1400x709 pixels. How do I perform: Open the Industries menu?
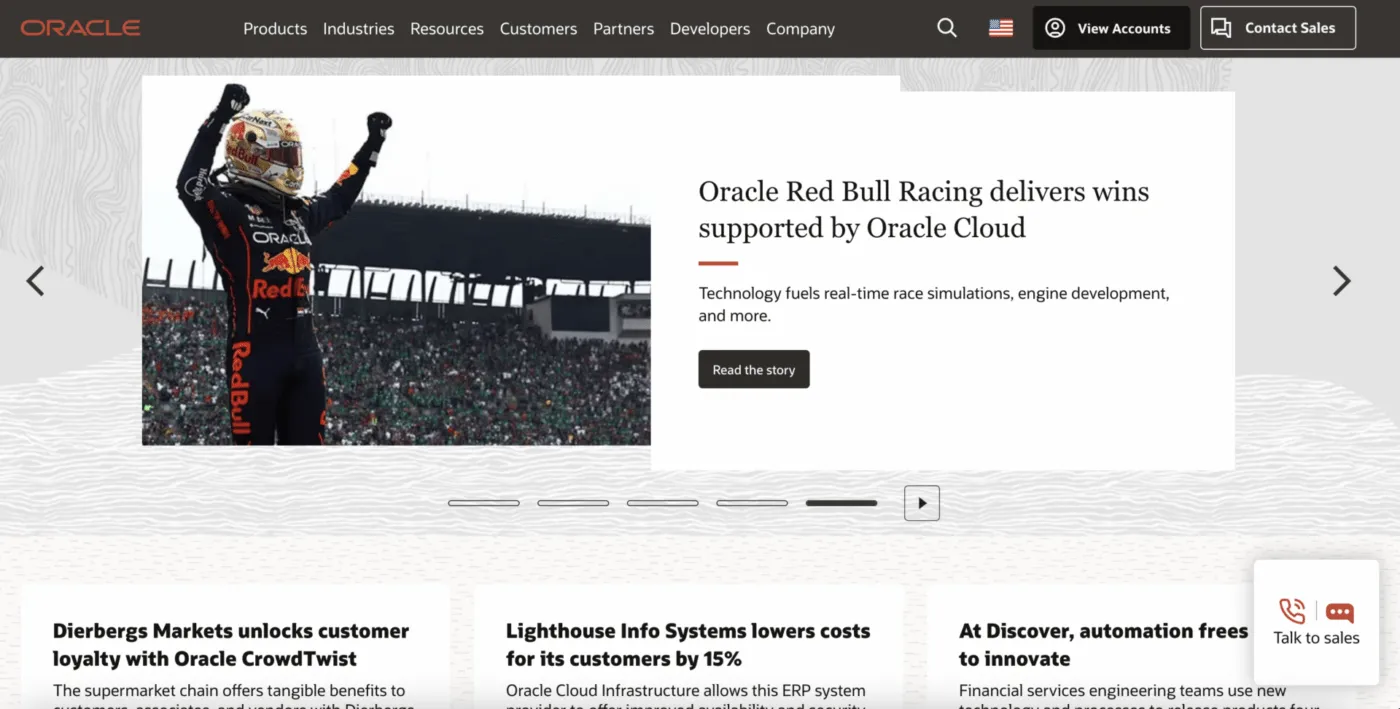click(x=358, y=28)
